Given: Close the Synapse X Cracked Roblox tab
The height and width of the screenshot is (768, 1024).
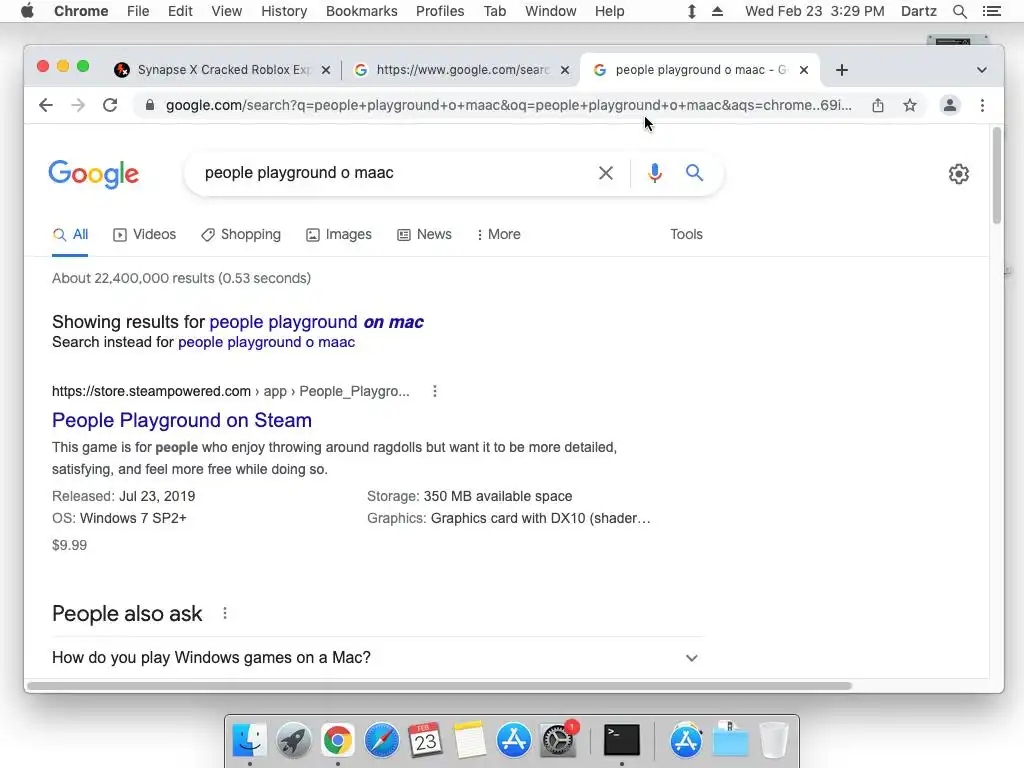Looking at the screenshot, I should click(326, 70).
